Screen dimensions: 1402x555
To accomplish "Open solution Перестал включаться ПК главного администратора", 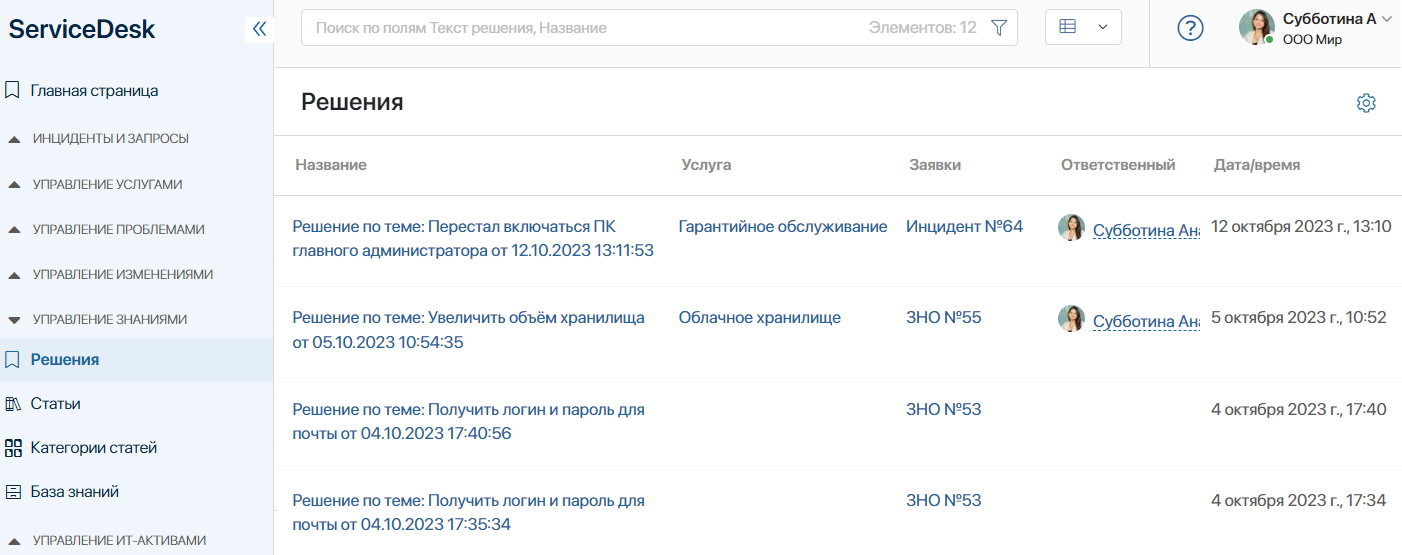I will point(473,239).
